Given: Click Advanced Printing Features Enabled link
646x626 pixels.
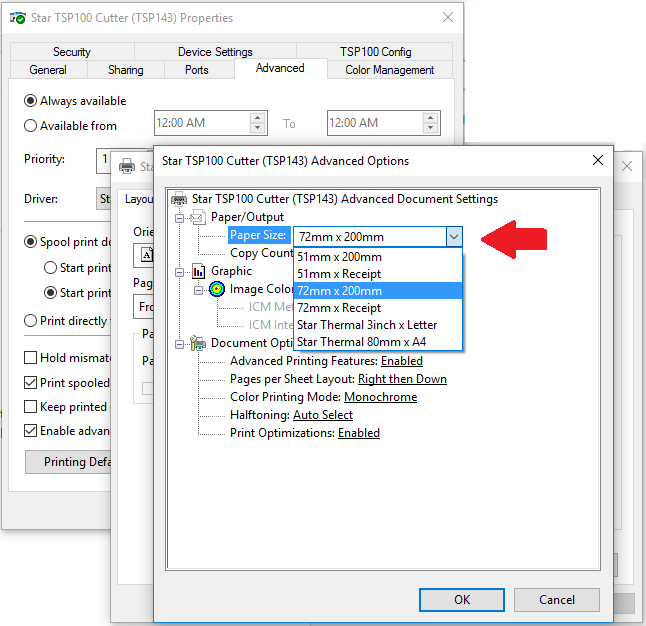Looking at the screenshot, I should pos(402,361).
